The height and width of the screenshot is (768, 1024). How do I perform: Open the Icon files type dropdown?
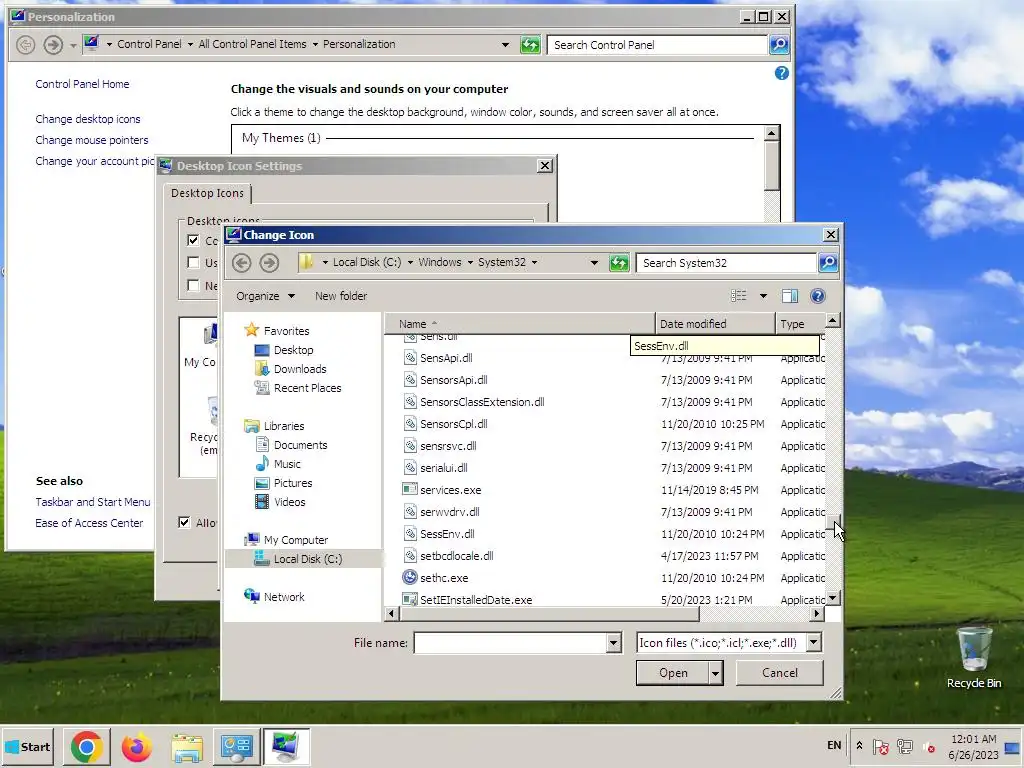[814, 643]
